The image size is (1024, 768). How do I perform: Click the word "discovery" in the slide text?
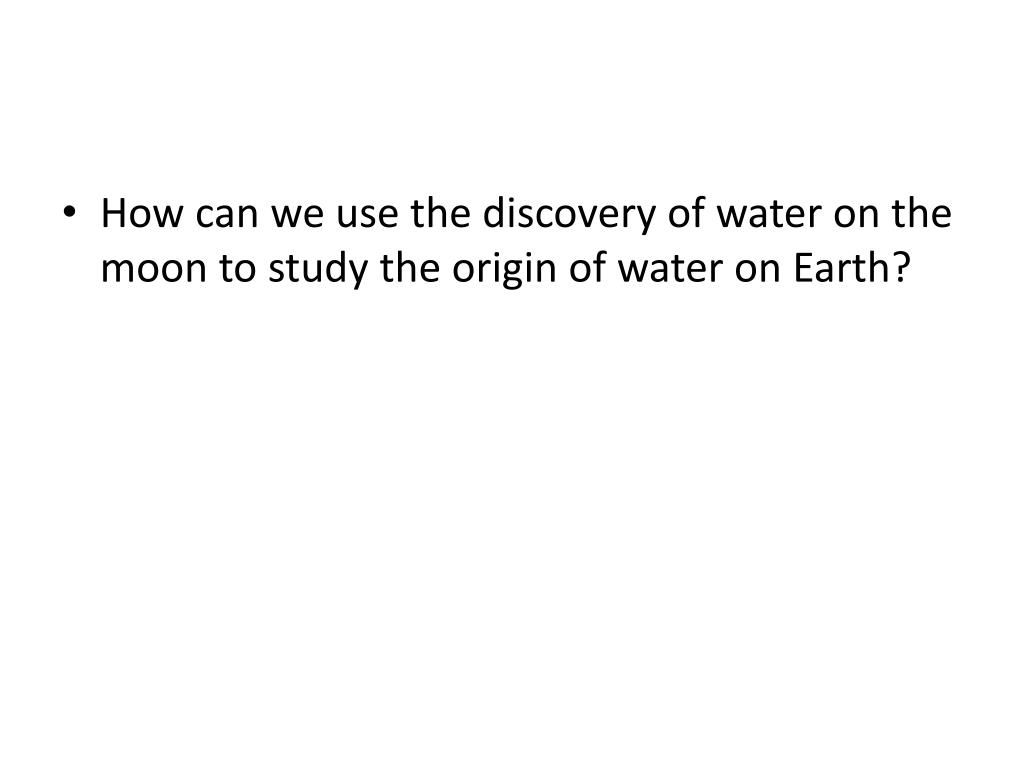tap(569, 215)
